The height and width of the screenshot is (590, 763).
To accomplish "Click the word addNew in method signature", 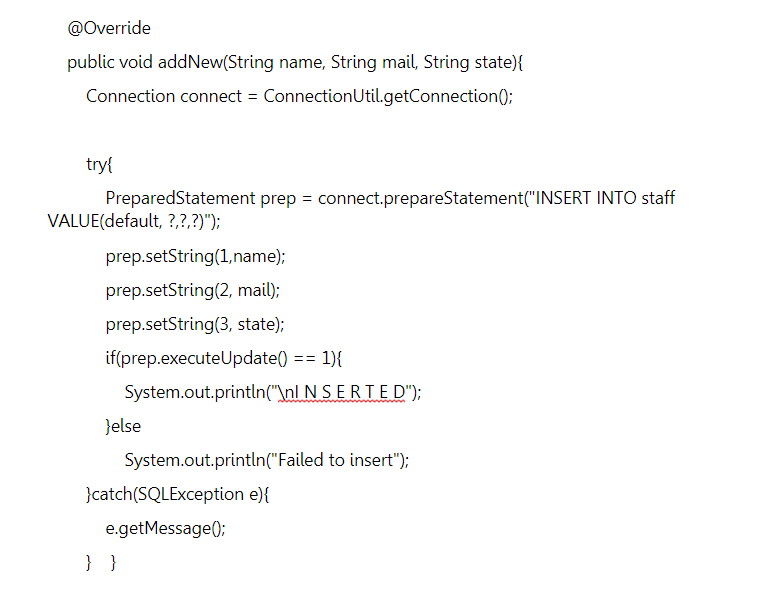I will pos(190,62).
